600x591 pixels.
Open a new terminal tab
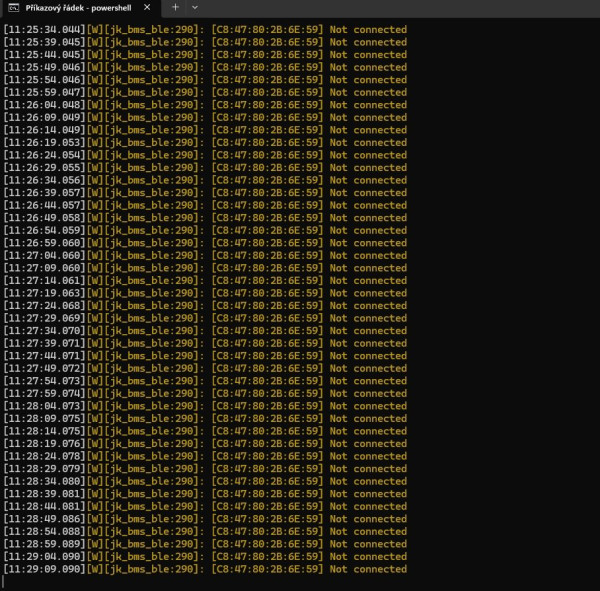(x=175, y=8)
